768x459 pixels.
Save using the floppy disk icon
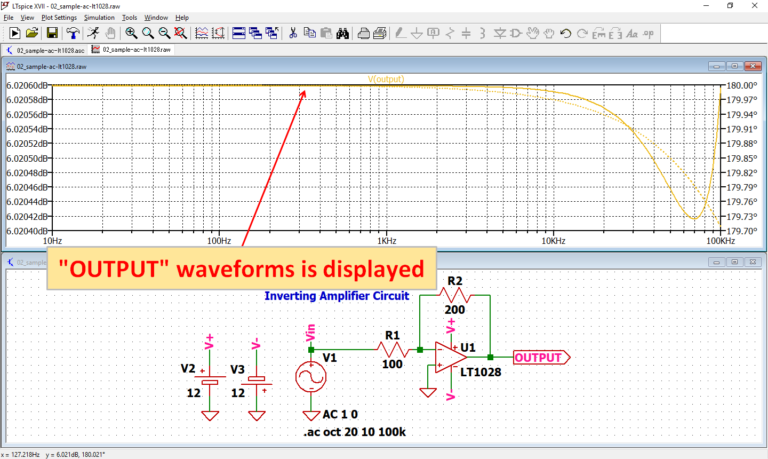(x=52, y=33)
